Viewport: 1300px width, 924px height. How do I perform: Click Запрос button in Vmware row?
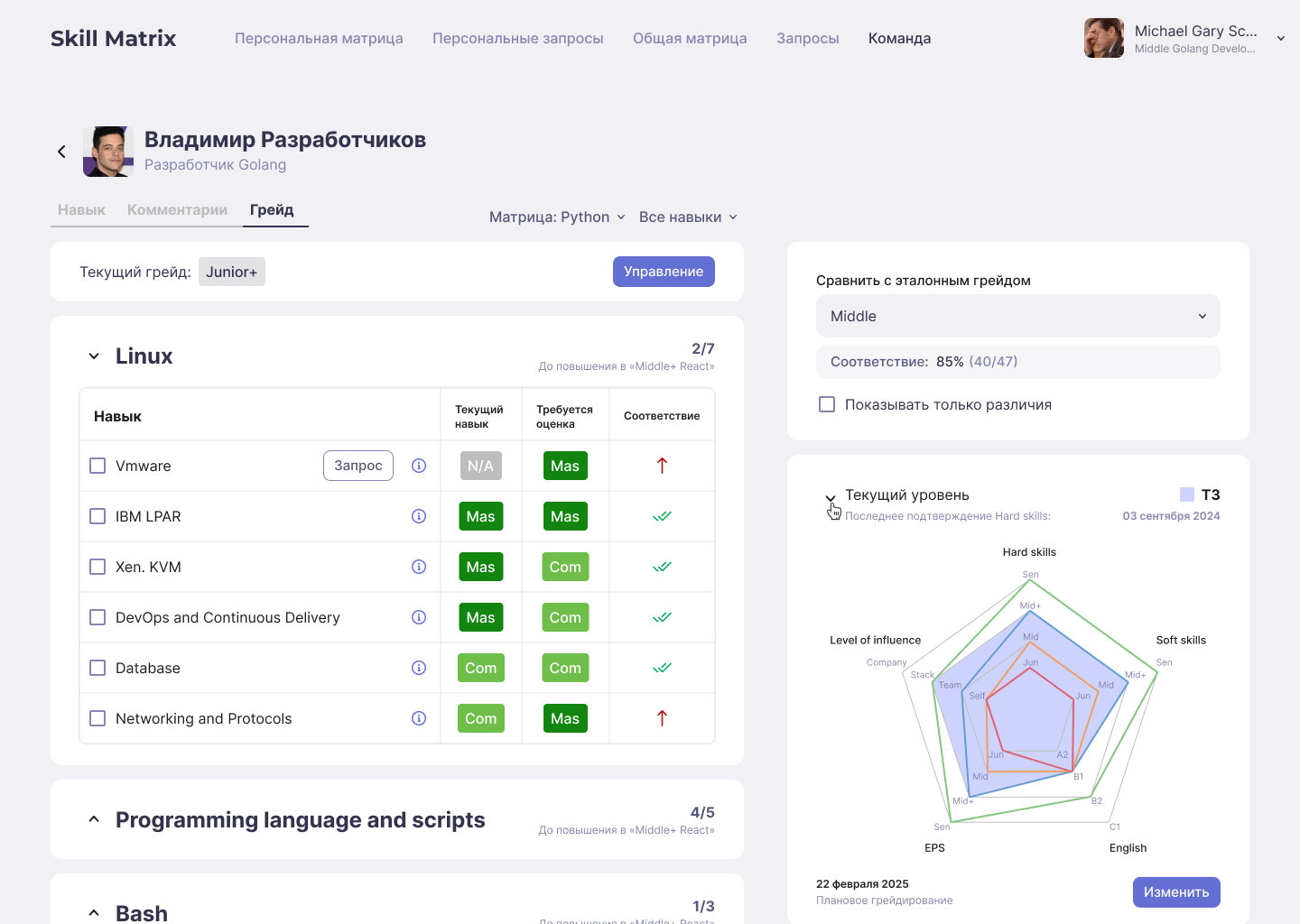[x=358, y=466]
